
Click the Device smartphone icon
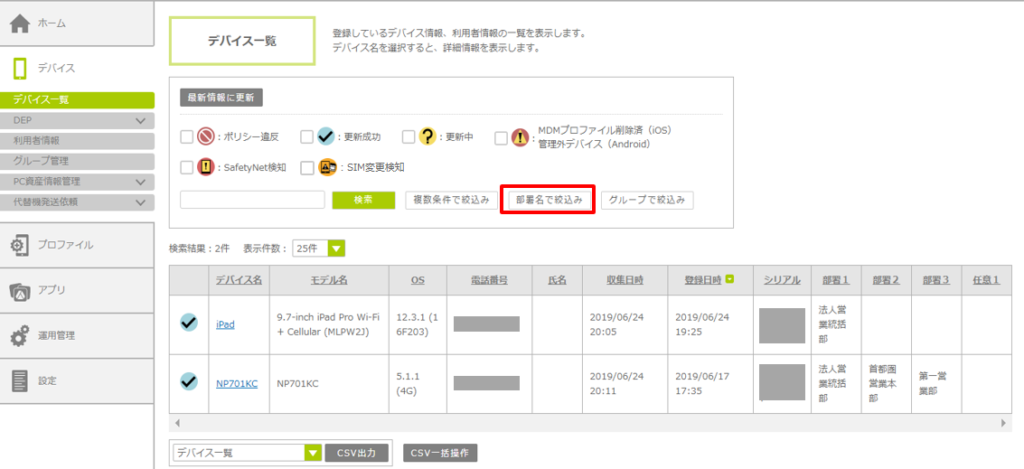pyautogui.click(x=20, y=68)
